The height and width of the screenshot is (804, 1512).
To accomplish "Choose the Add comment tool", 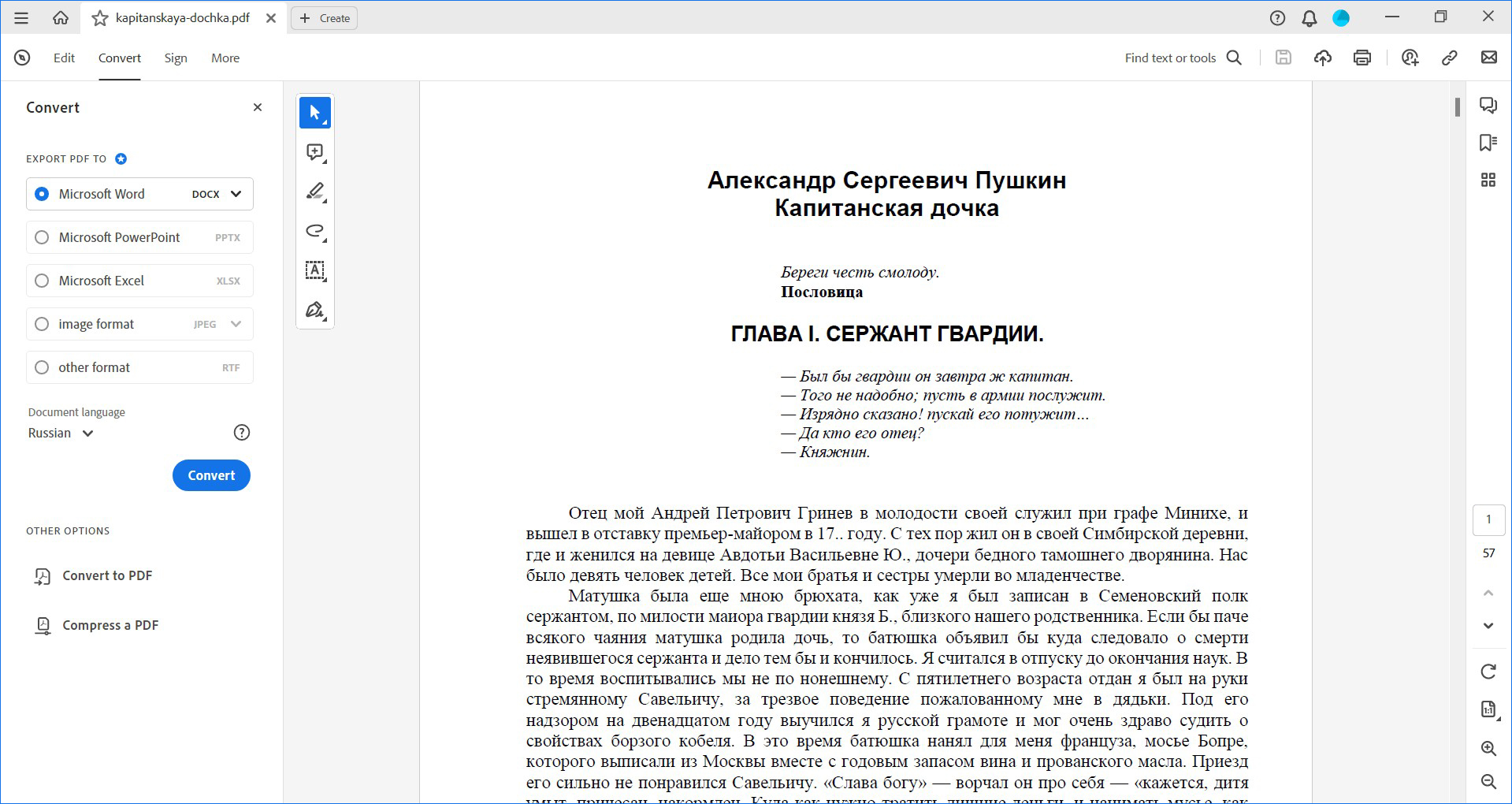I will pos(315,152).
